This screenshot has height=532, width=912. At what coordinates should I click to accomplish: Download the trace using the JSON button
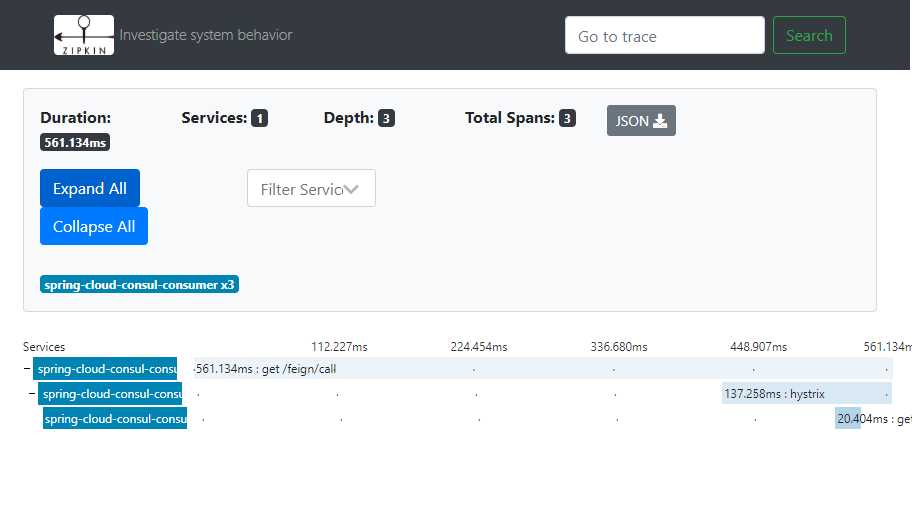pyautogui.click(x=641, y=120)
